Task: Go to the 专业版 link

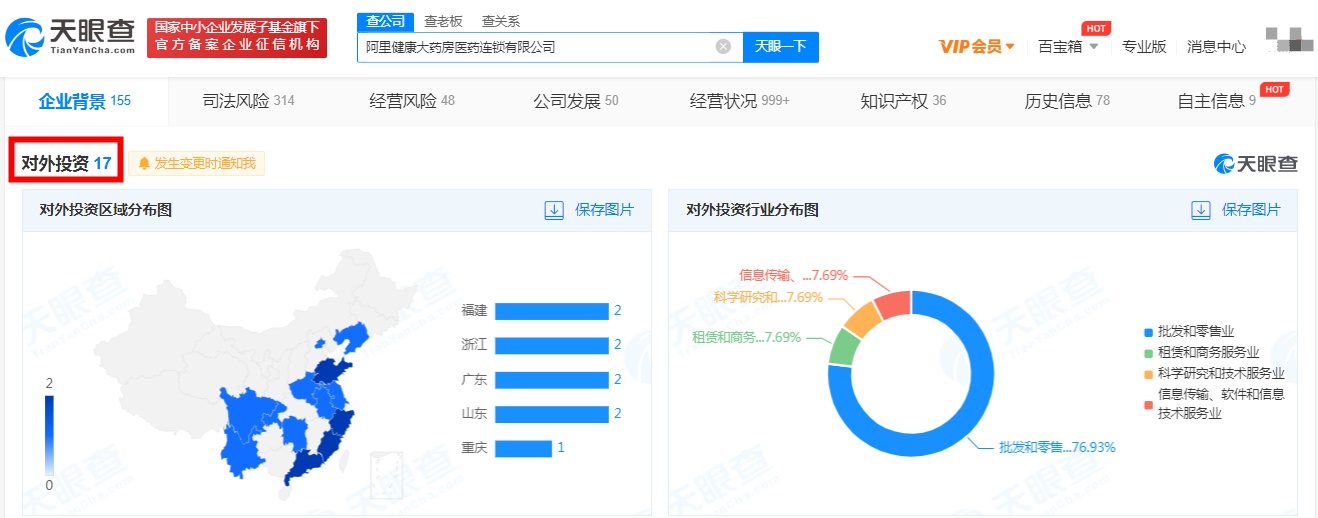Action: coord(1144,46)
